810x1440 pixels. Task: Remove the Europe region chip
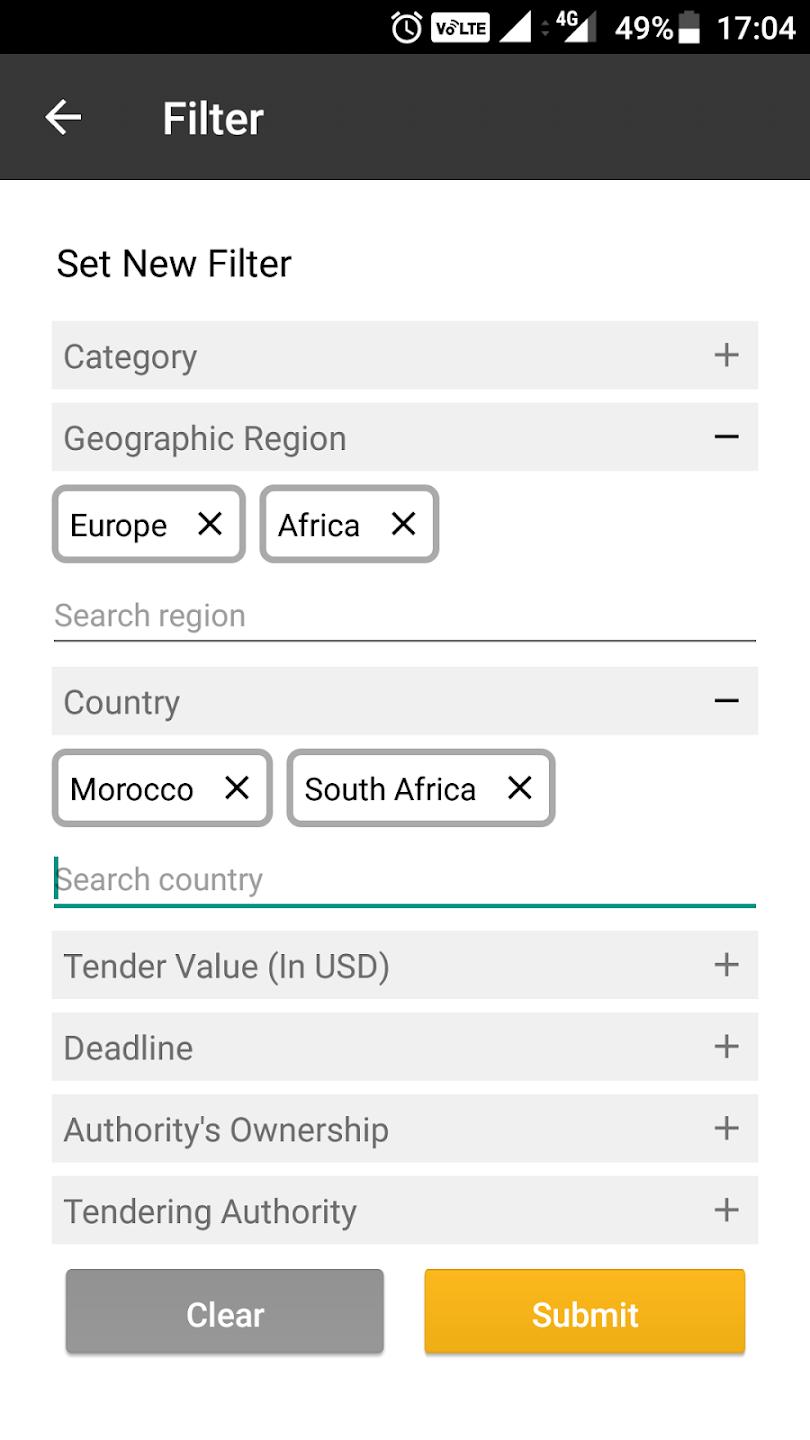click(x=210, y=524)
